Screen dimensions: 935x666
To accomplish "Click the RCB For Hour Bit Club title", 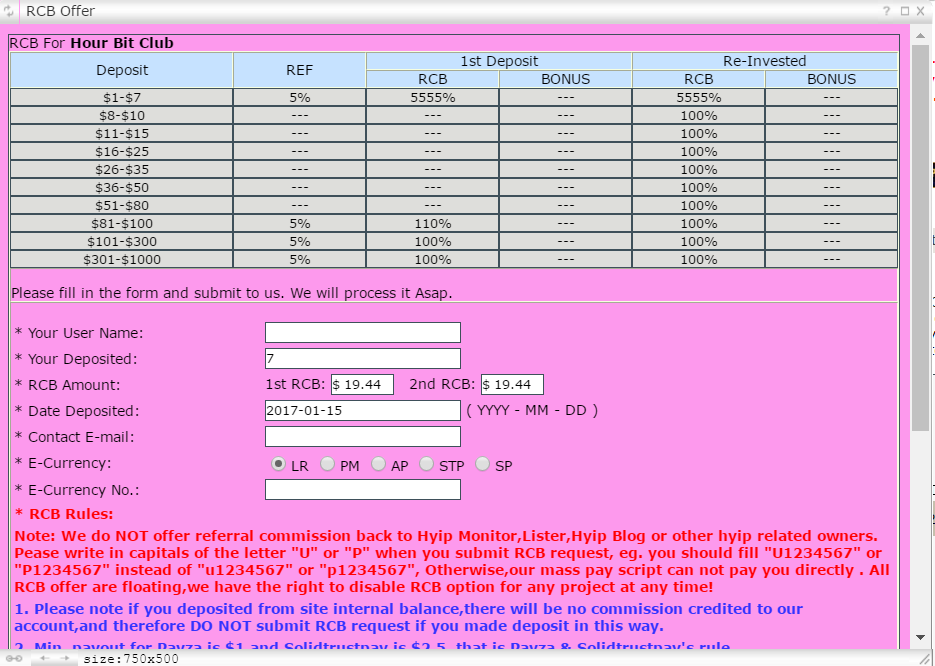I will (92, 44).
